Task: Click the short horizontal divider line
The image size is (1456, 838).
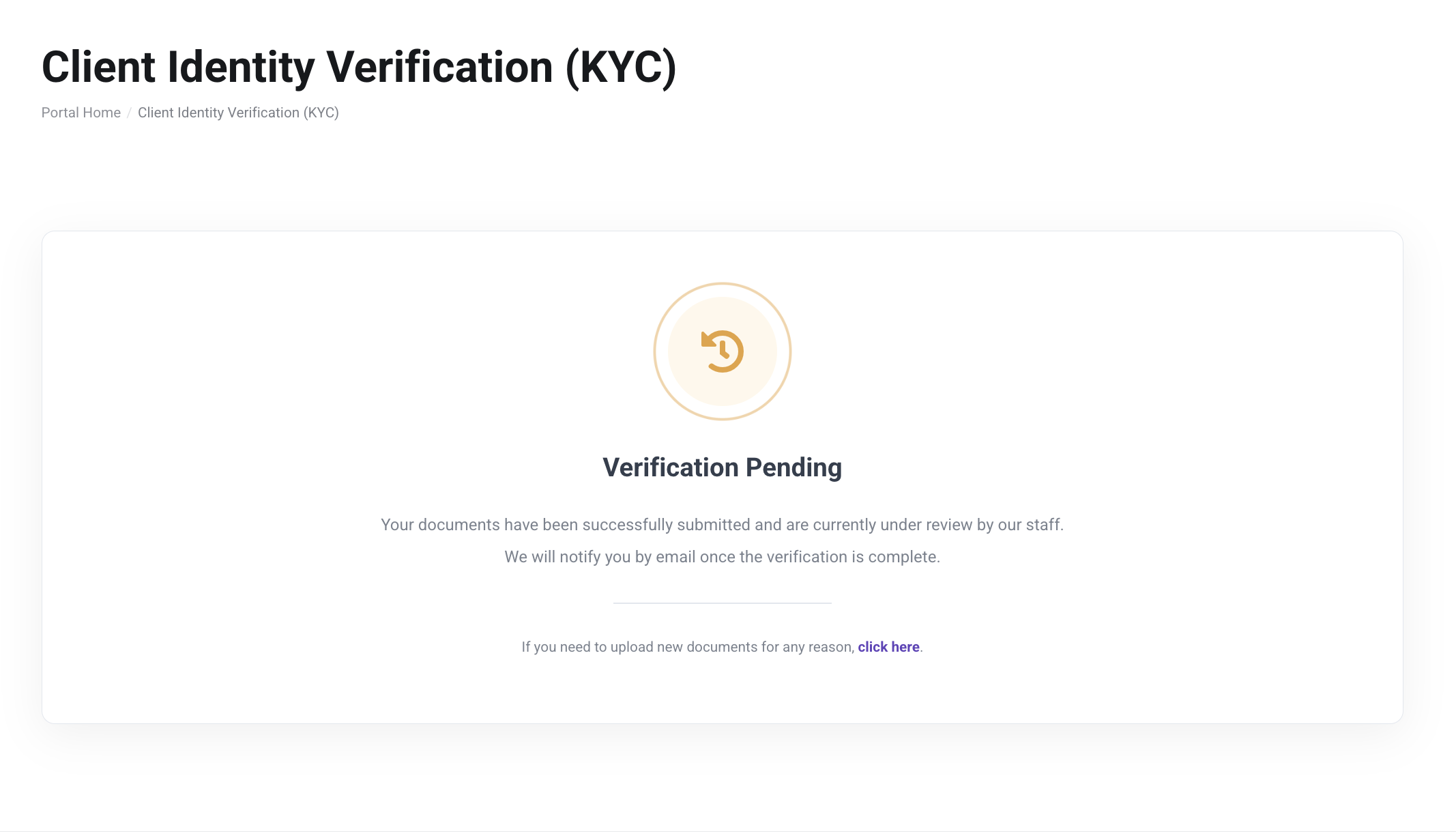Action: click(722, 603)
